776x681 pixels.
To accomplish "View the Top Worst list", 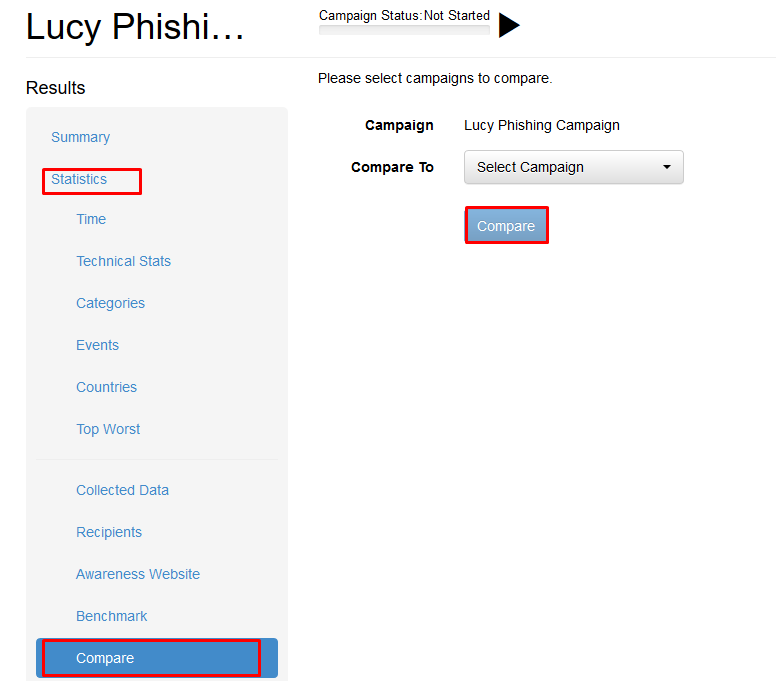I will coord(108,429).
